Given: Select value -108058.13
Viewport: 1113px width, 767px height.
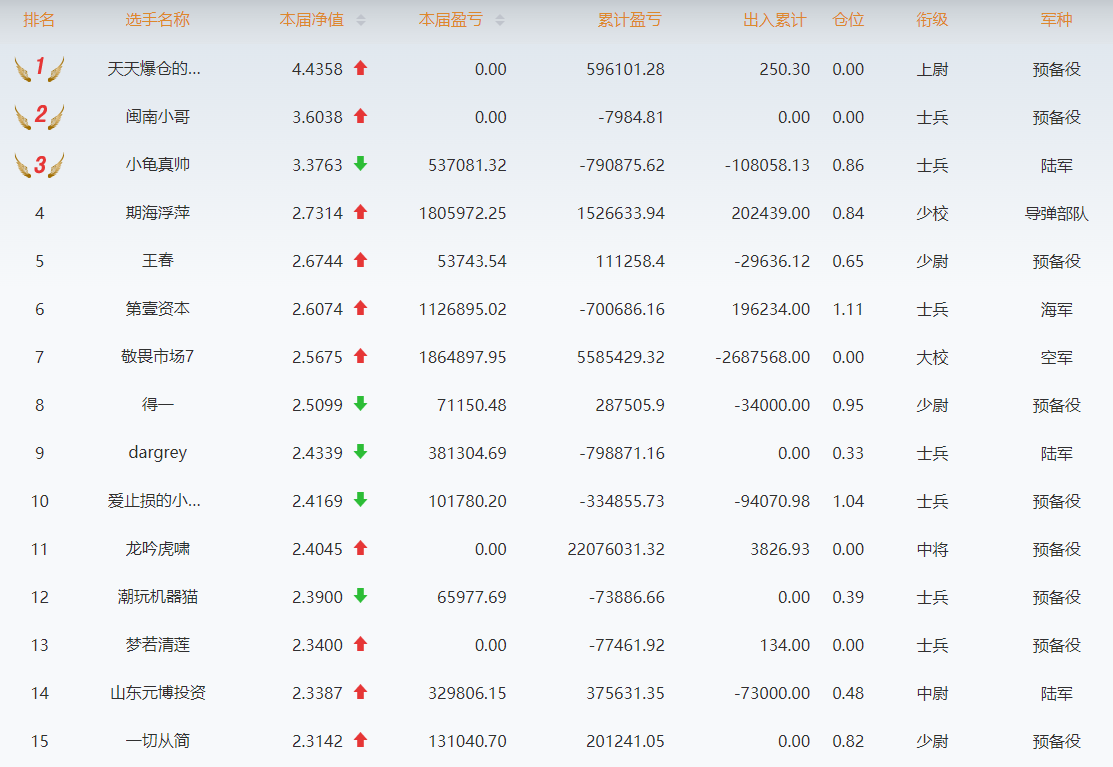Looking at the screenshot, I should pos(767,165).
